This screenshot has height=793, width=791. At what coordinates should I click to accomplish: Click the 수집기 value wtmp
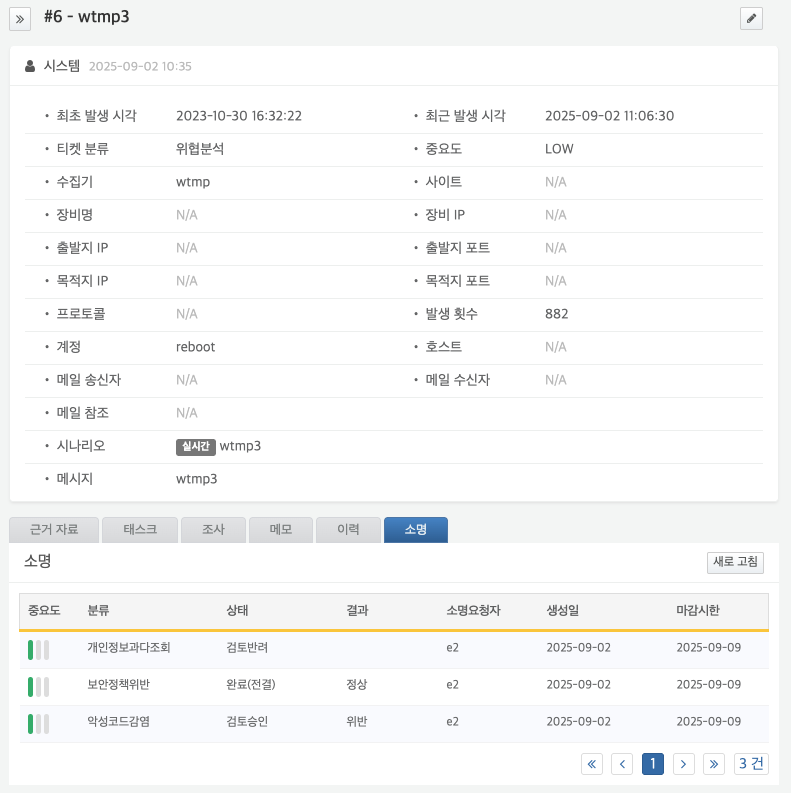coord(193,182)
